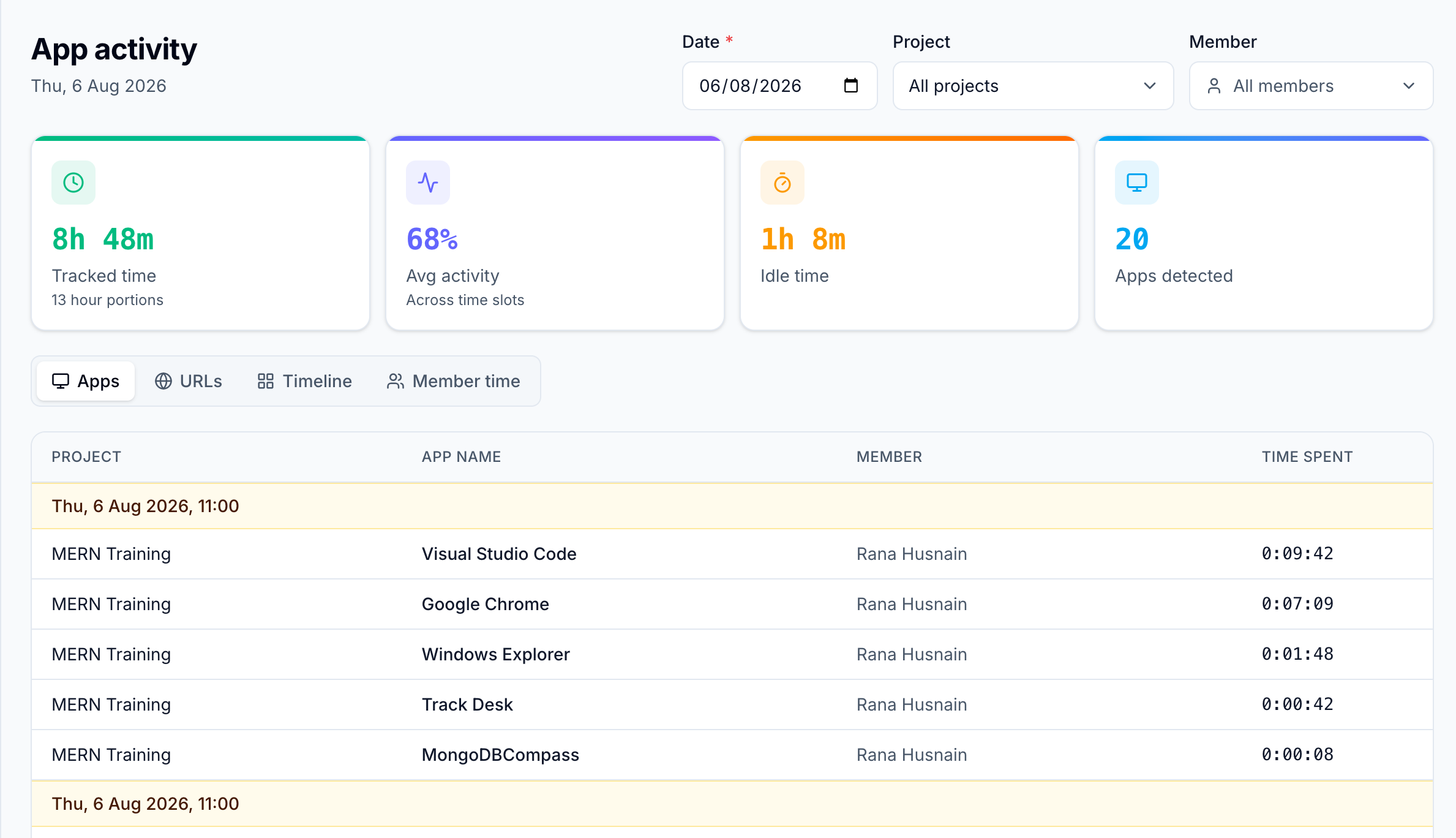The height and width of the screenshot is (838, 1456).
Task: Click the blue monitor icon on Apps detected card
Action: click(x=1137, y=183)
